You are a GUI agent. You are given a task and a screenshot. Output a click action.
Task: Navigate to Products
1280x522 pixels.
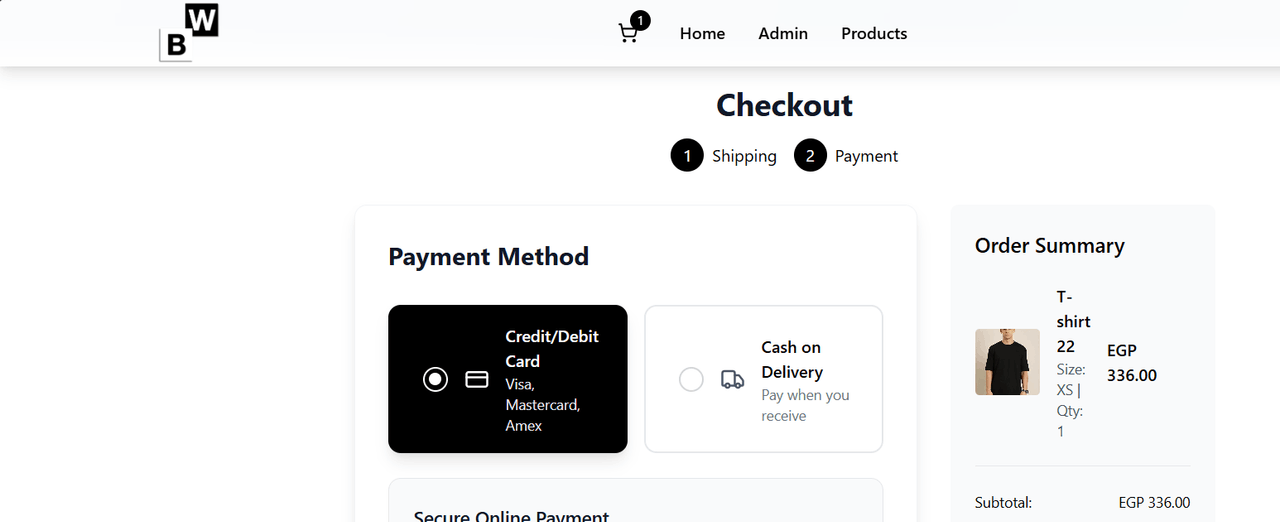pyautogui.click(x=874, y=34)
